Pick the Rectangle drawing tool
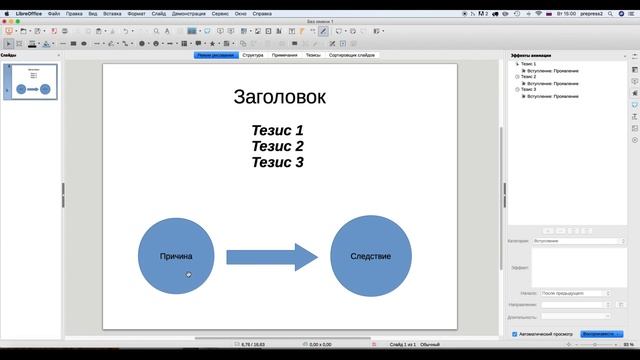Screen dimensions: 640x360 (x=73, y=44)
